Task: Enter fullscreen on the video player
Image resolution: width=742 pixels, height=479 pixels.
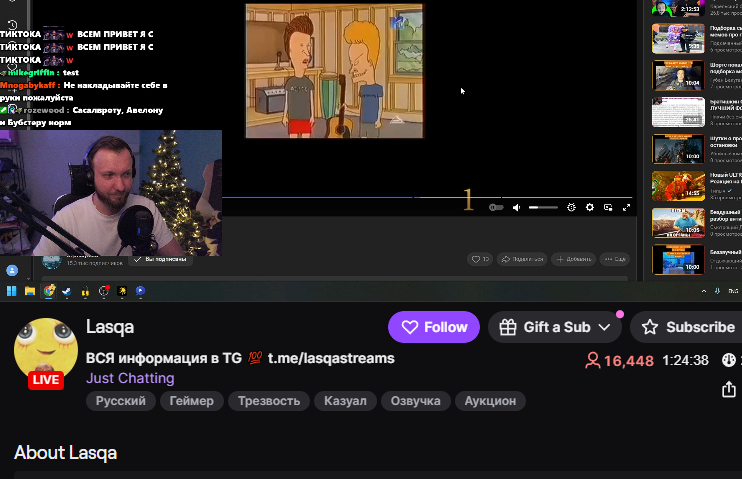Action: 627,207
